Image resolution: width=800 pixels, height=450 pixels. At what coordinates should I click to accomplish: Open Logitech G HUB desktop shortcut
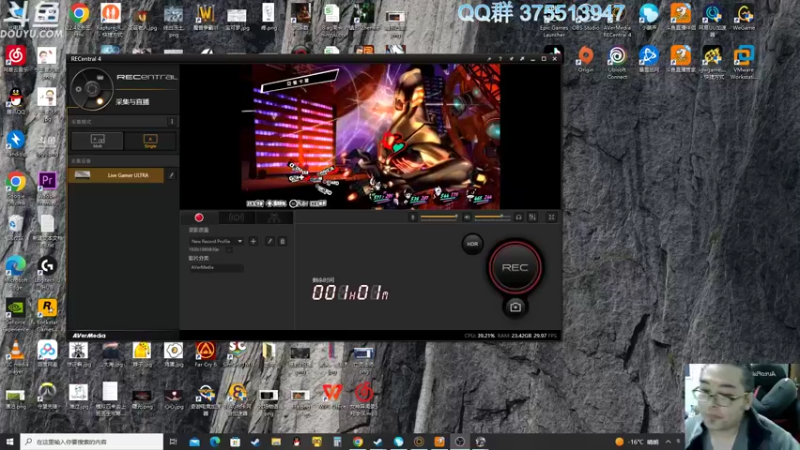[47, 271]
